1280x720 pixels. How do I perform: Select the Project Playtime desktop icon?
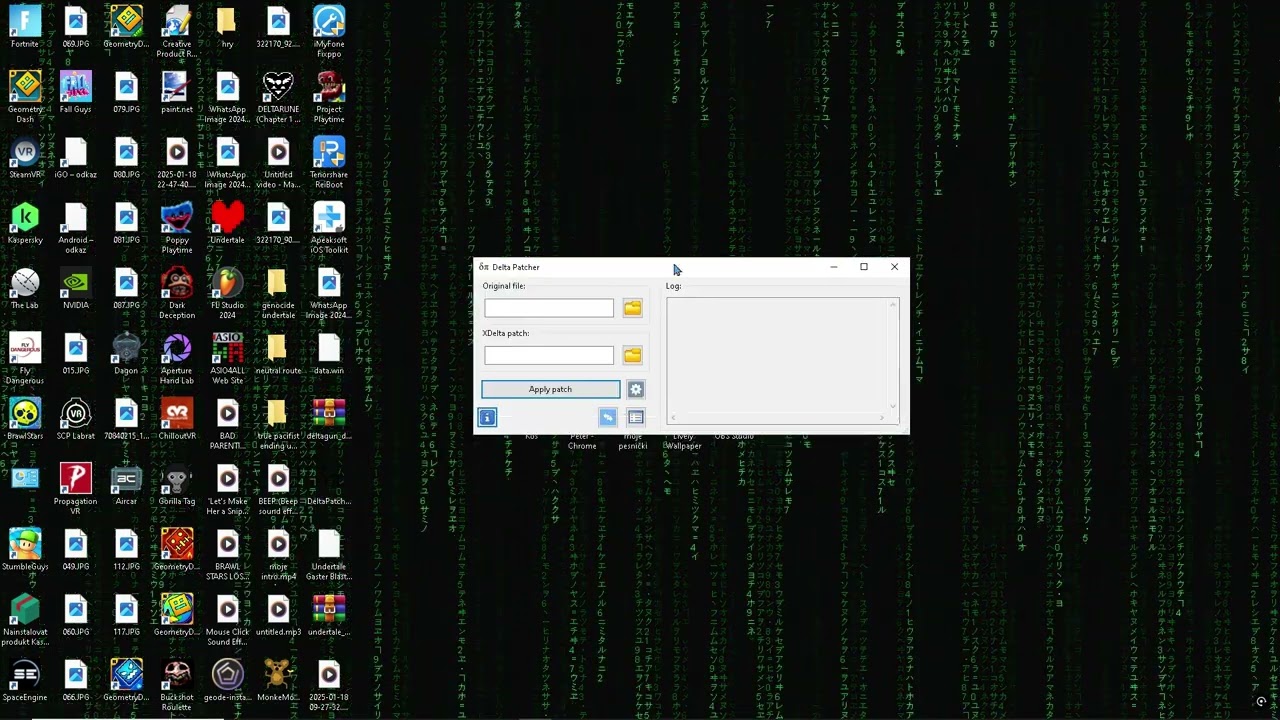pyautogui.click(x=329, y=97)
